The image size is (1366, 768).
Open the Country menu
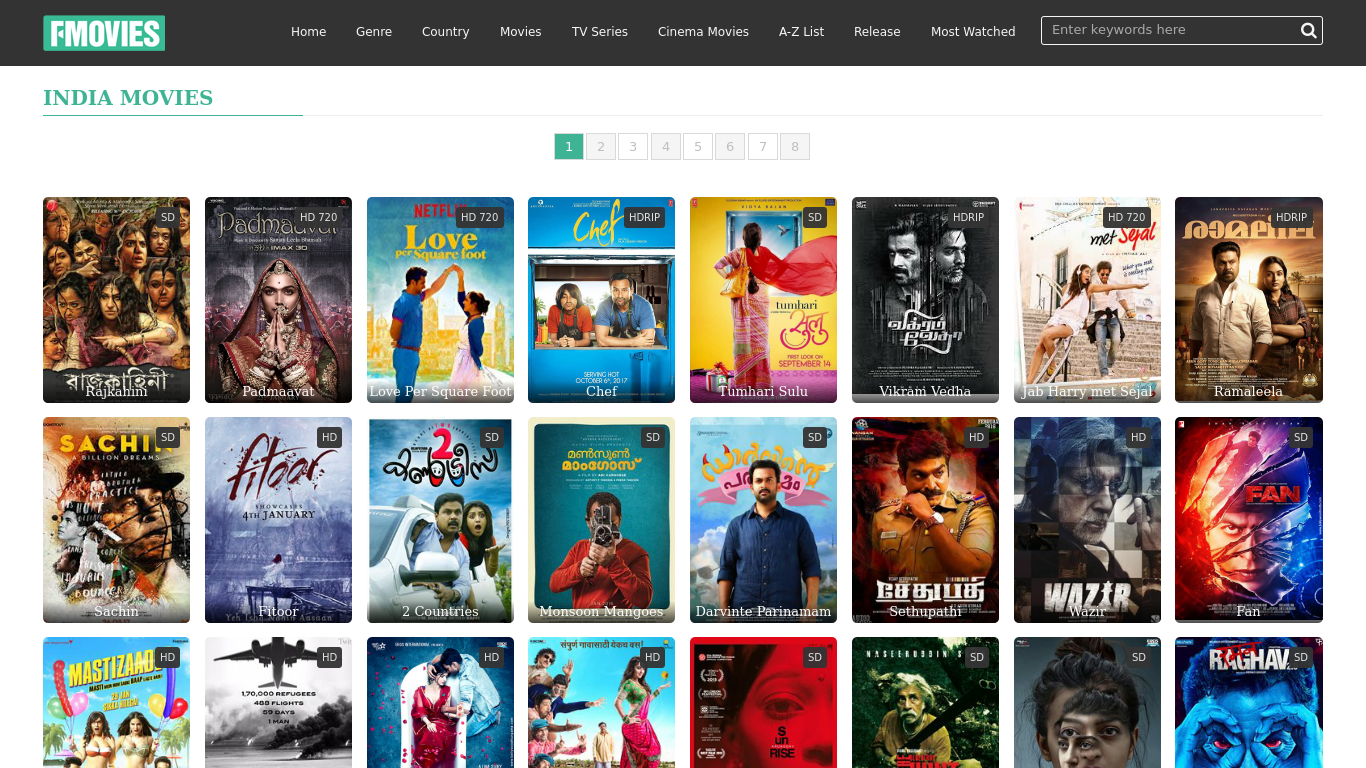click(445, 32)
